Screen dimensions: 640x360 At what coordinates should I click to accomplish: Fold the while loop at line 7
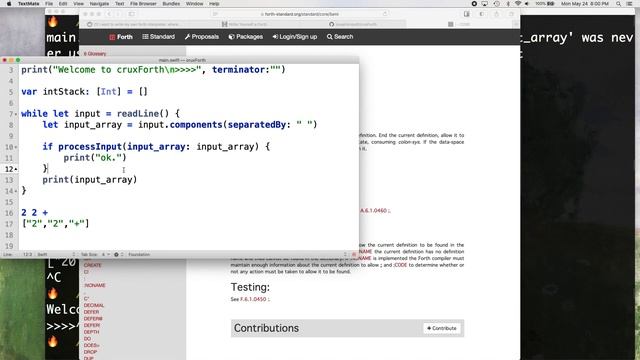tap(16, 114)
